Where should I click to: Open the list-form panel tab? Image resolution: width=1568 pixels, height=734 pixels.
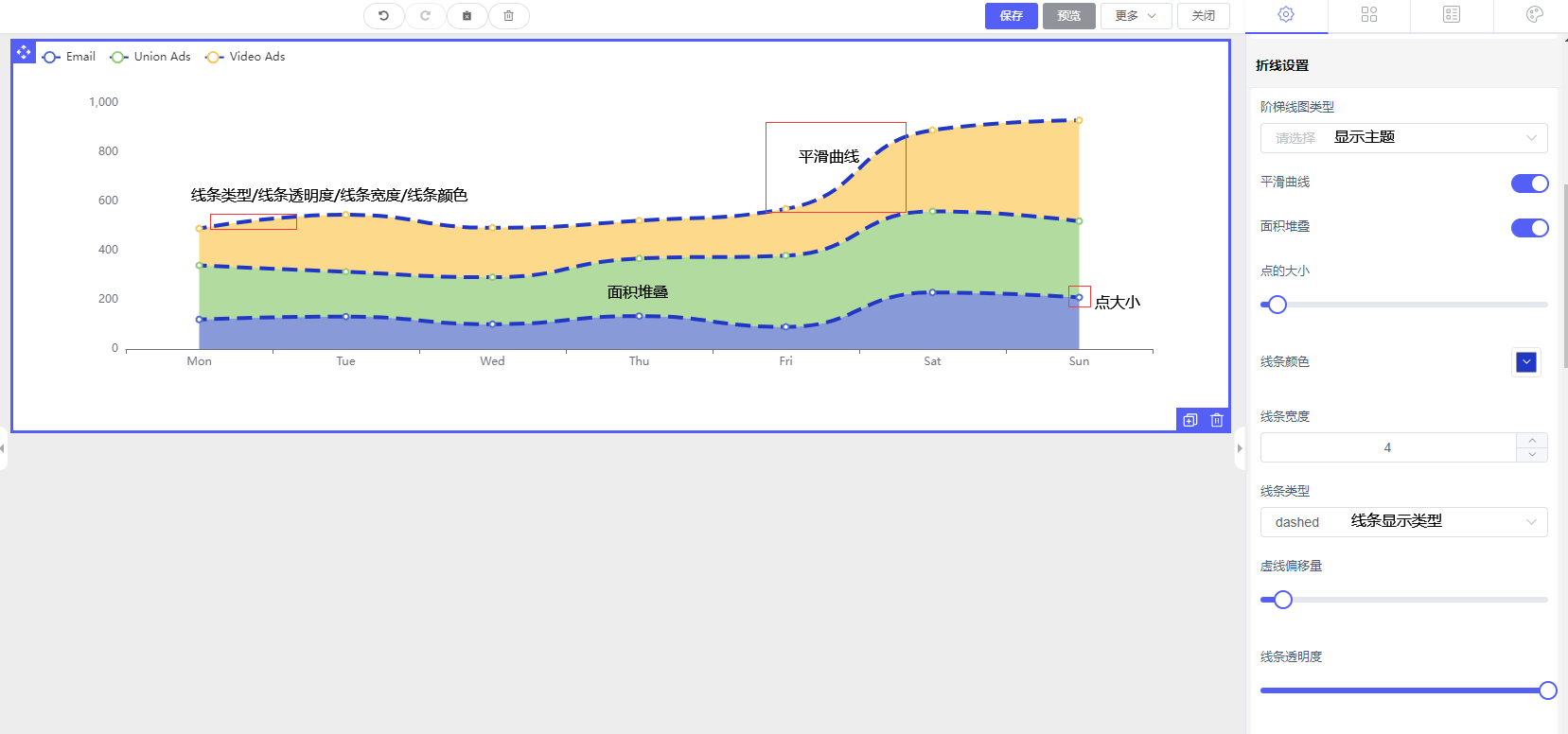(x=1451, y=14)
